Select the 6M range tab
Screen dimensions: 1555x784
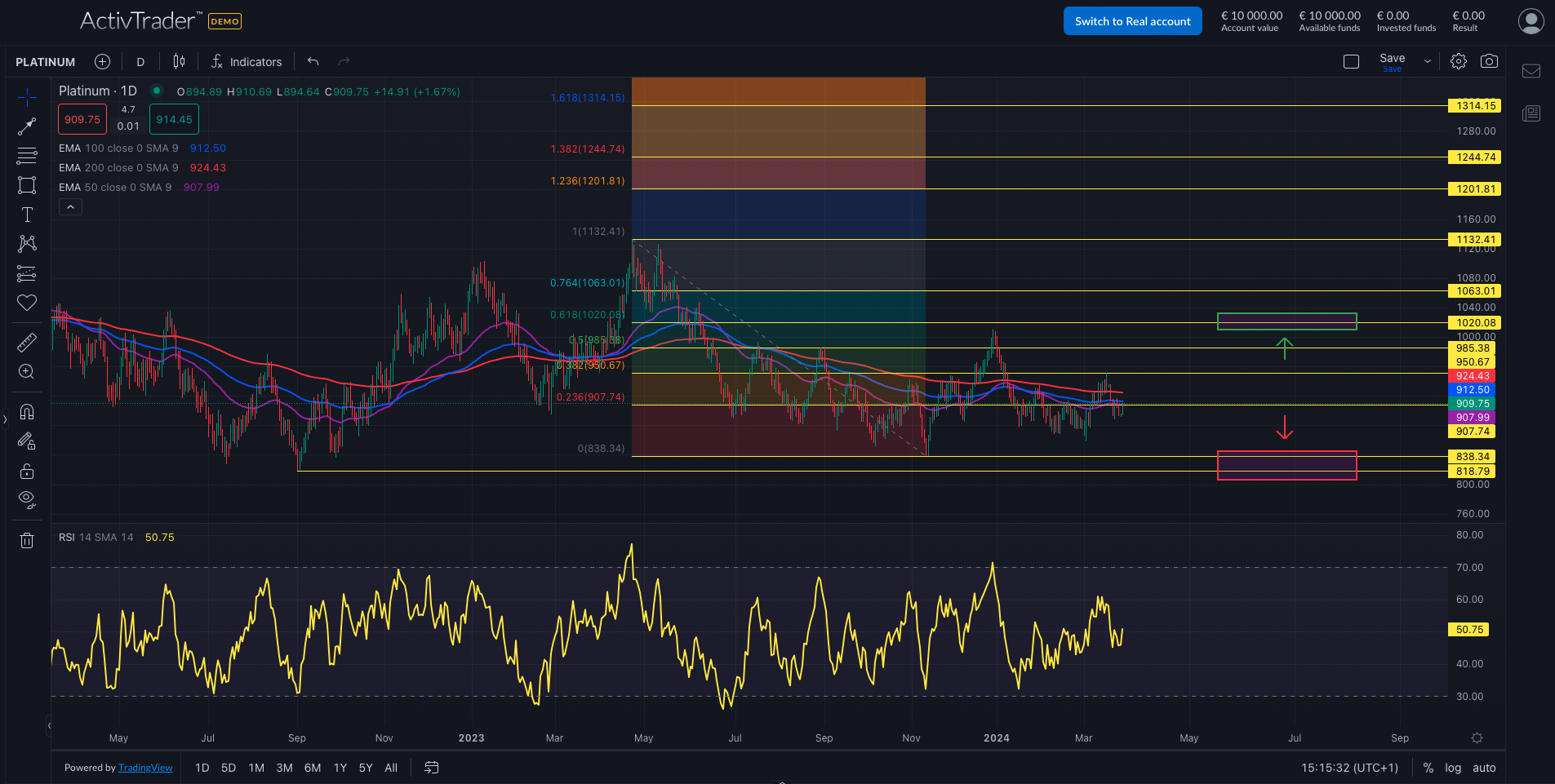[312, 768]
